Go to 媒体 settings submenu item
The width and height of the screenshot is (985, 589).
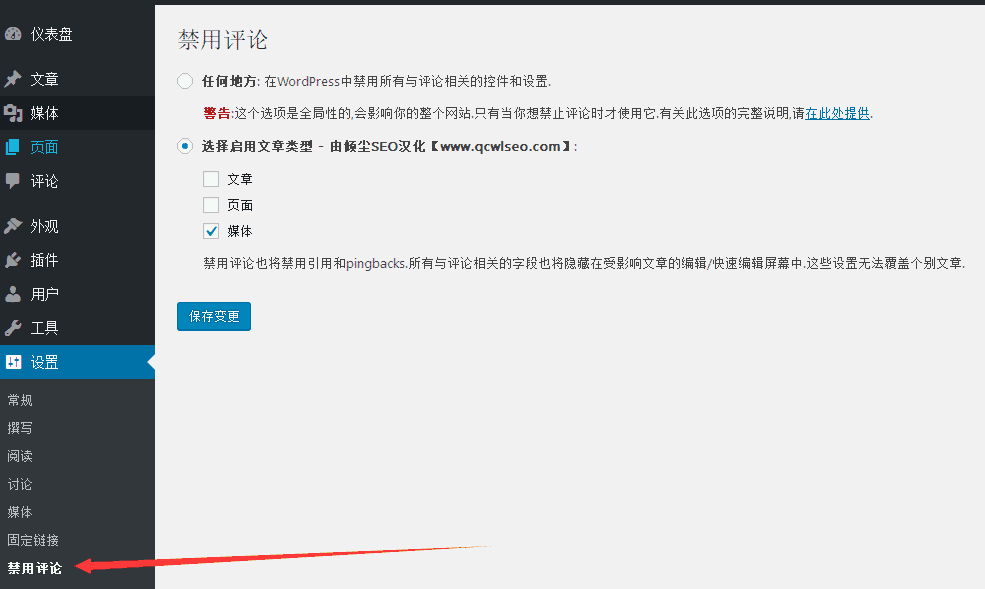pyautogui.click(x=20, y=512)
